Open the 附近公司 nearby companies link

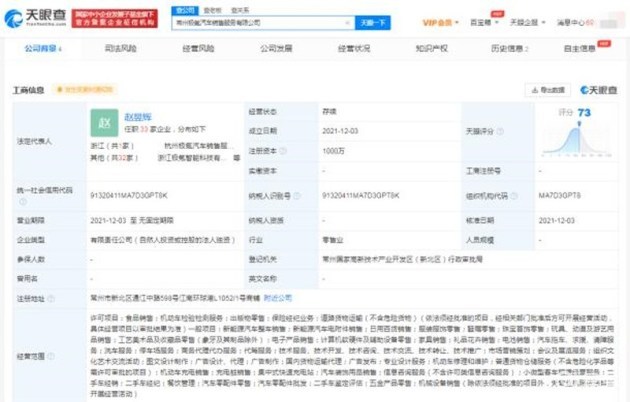point(278,298)
